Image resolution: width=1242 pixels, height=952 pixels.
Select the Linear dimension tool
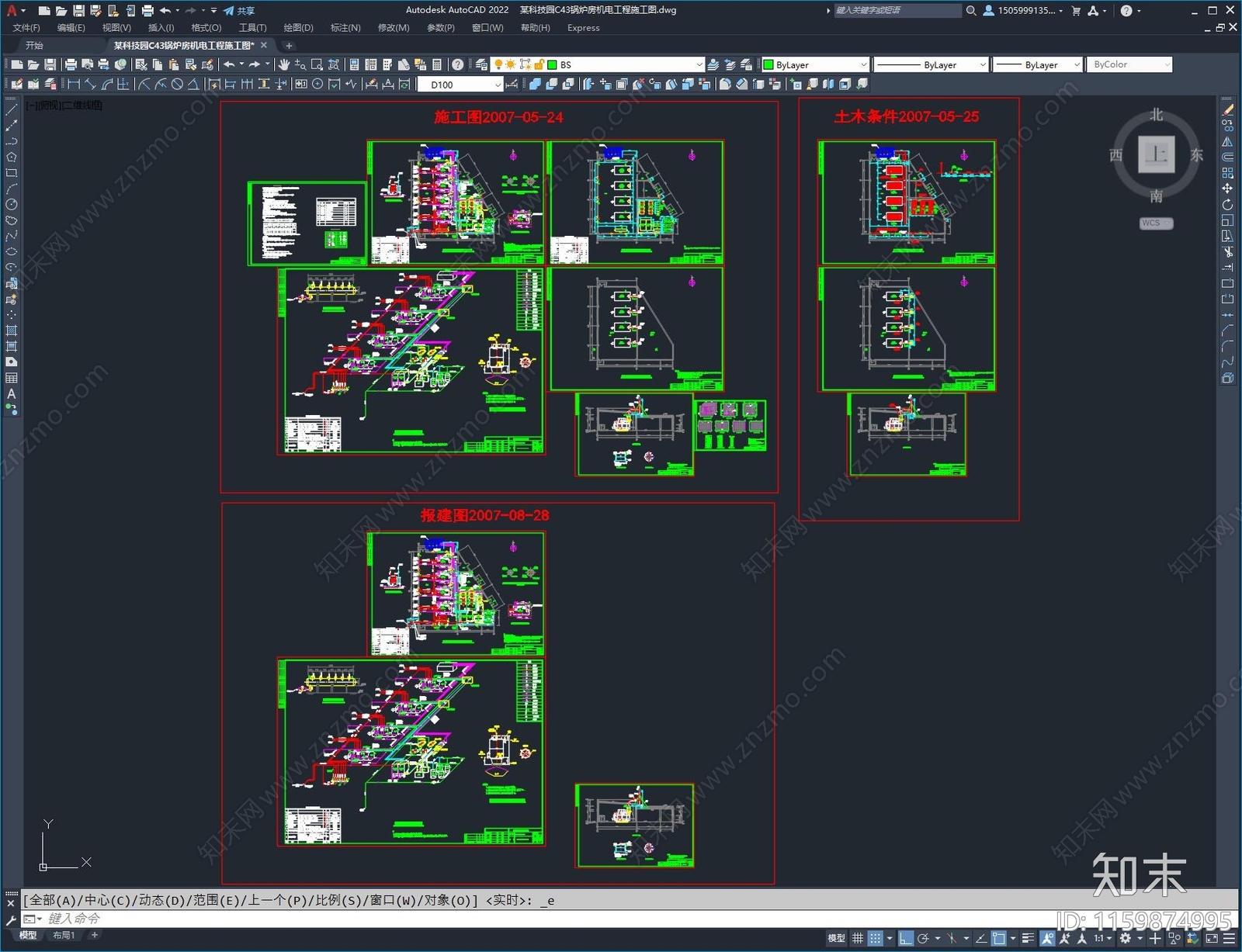pyautogui.click(x=74, y=85)
